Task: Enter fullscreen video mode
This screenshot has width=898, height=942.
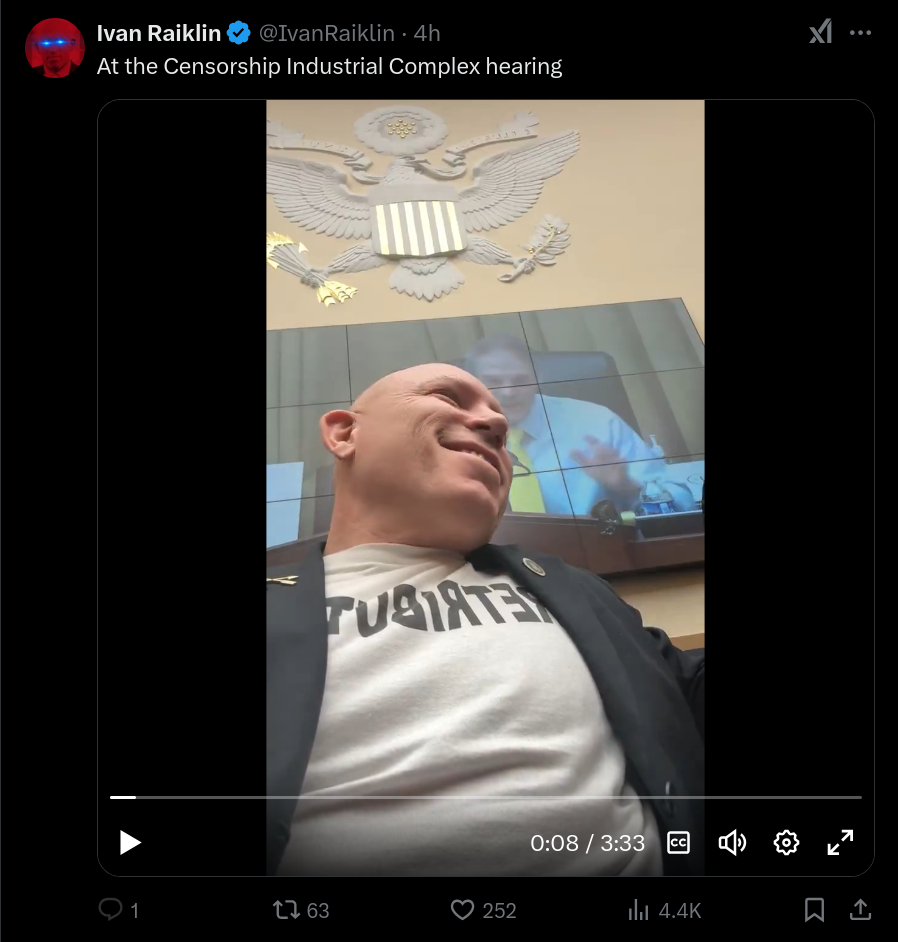Action: coord(840,842)
